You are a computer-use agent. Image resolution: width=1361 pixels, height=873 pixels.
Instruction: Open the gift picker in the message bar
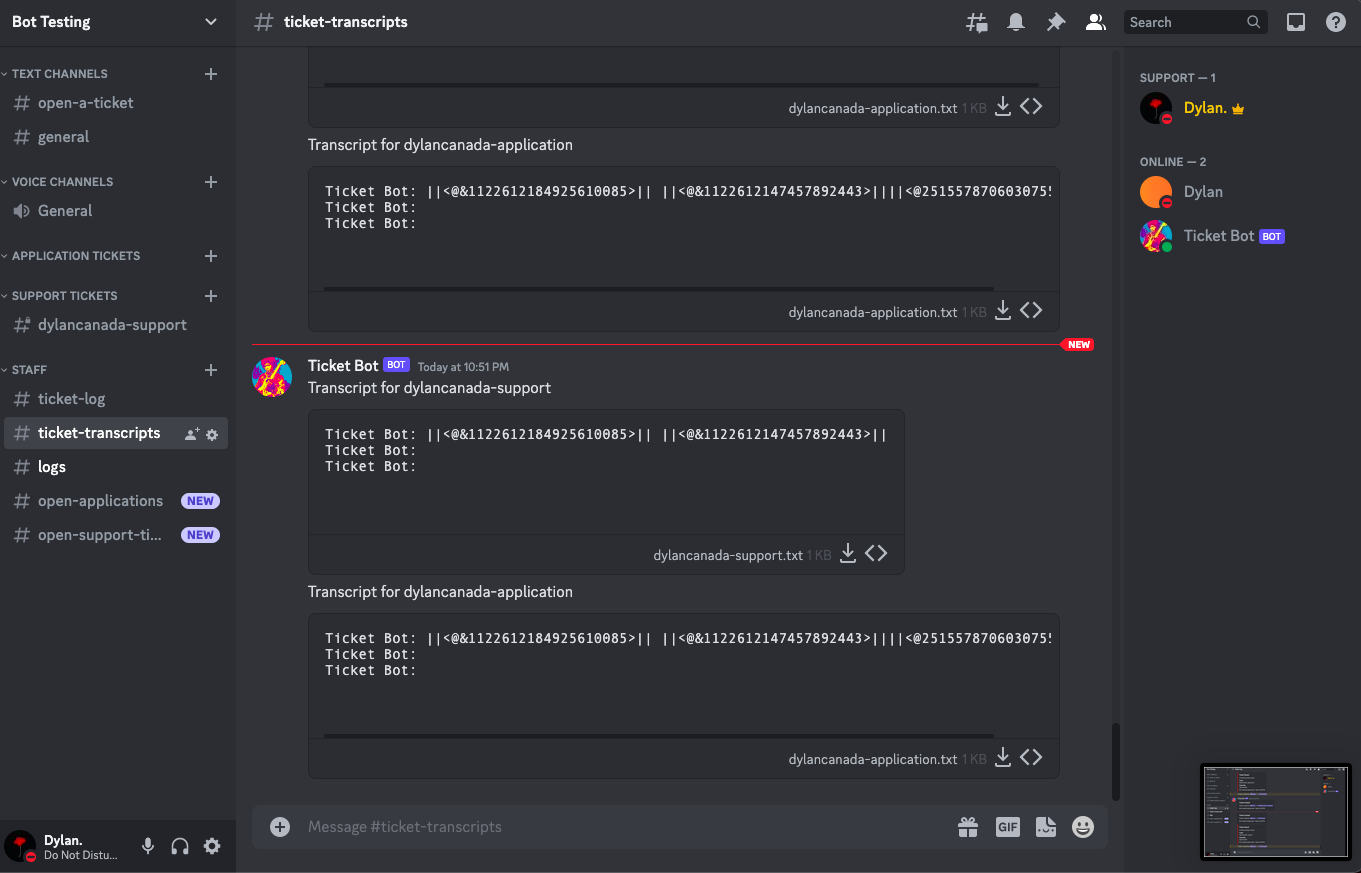967,827
